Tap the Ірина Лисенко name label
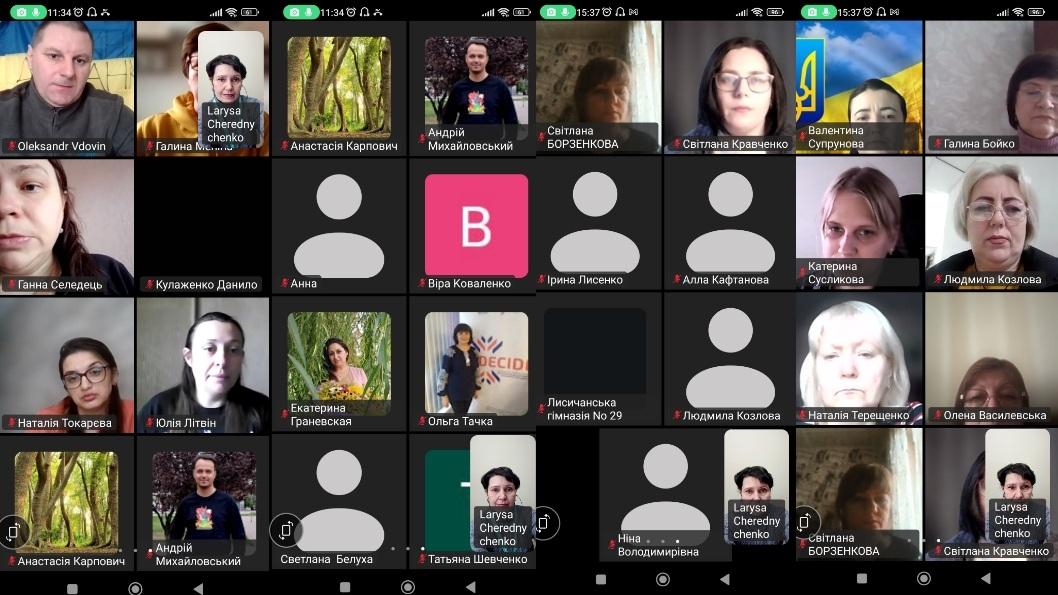Image resolution: width=1058 pixels, height=595 pixels. coord(585,280)
